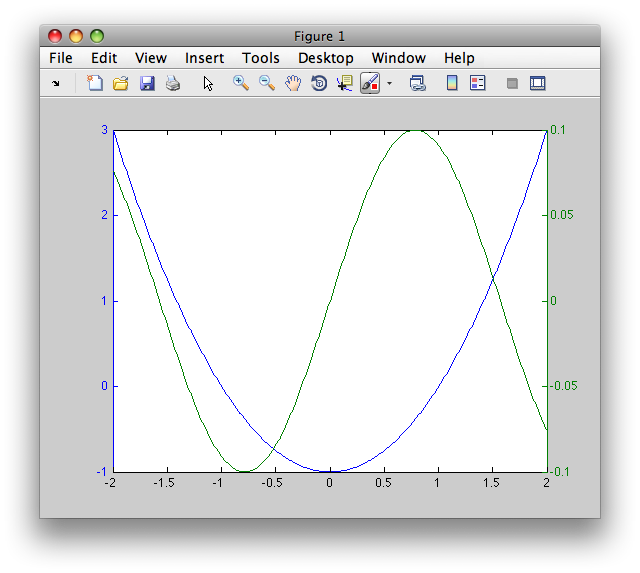
Task: Insert a colorbar
Action: pos(452,83)
